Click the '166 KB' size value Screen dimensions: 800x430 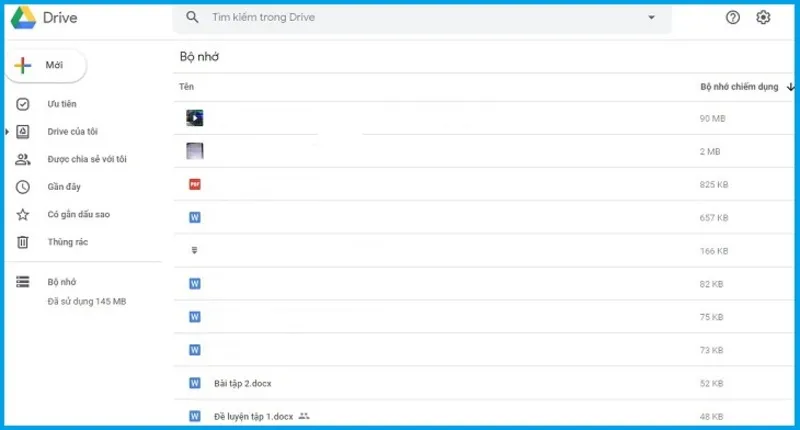coord(714,251)
